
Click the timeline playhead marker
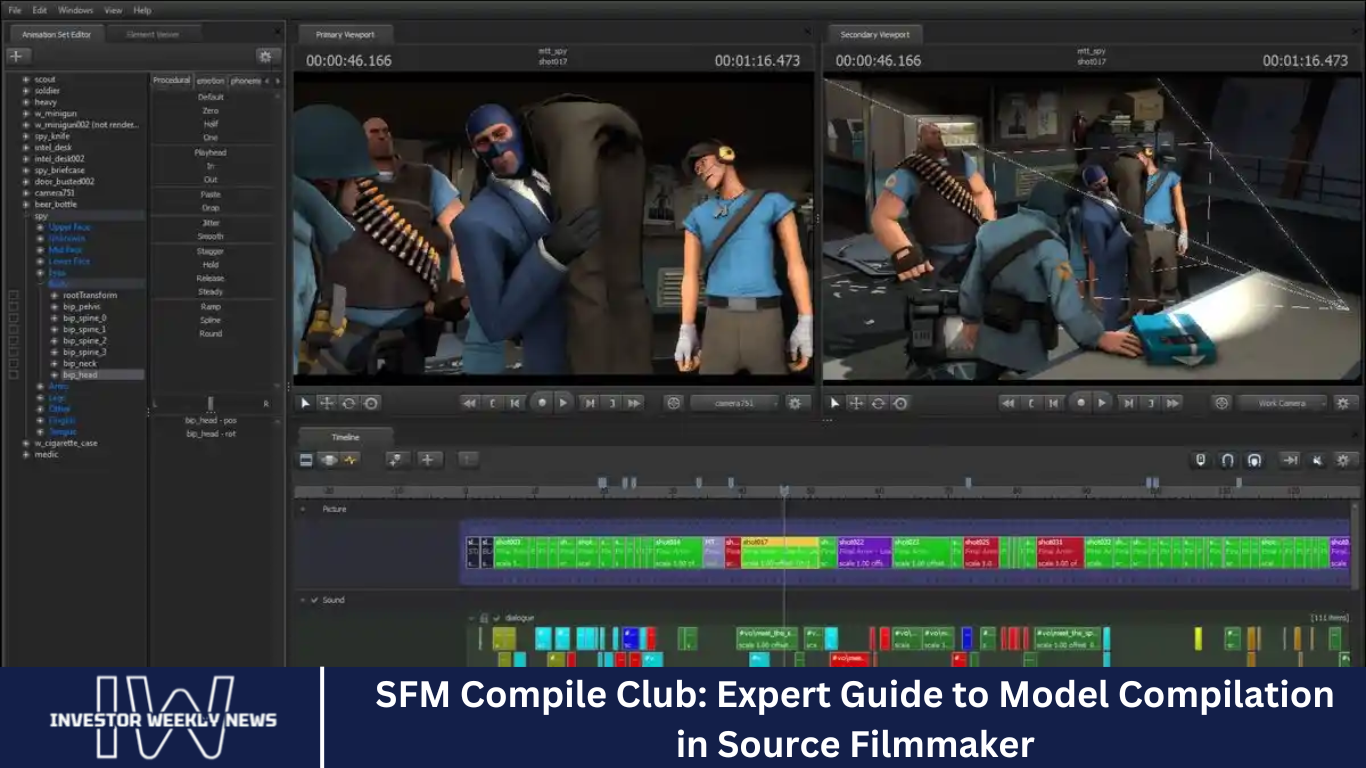tap(784, 491)
